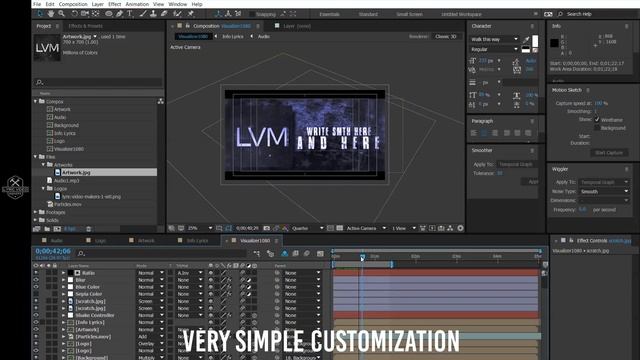Image resolution: width=640 pixels, height=360 pixels.
Task: Select the Standard workspace
Action: [368, 14]
